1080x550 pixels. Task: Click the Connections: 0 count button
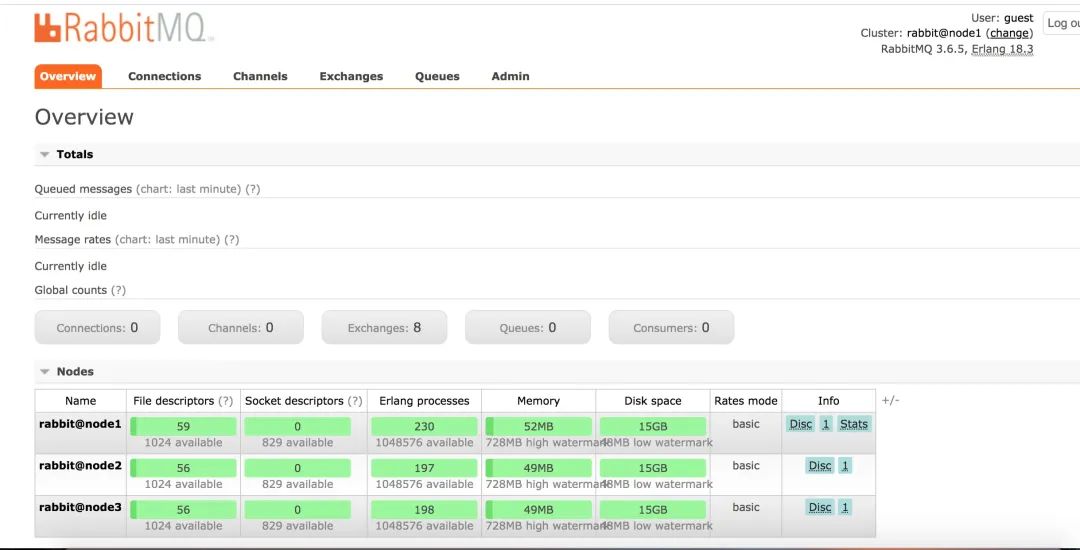point(97,328)
